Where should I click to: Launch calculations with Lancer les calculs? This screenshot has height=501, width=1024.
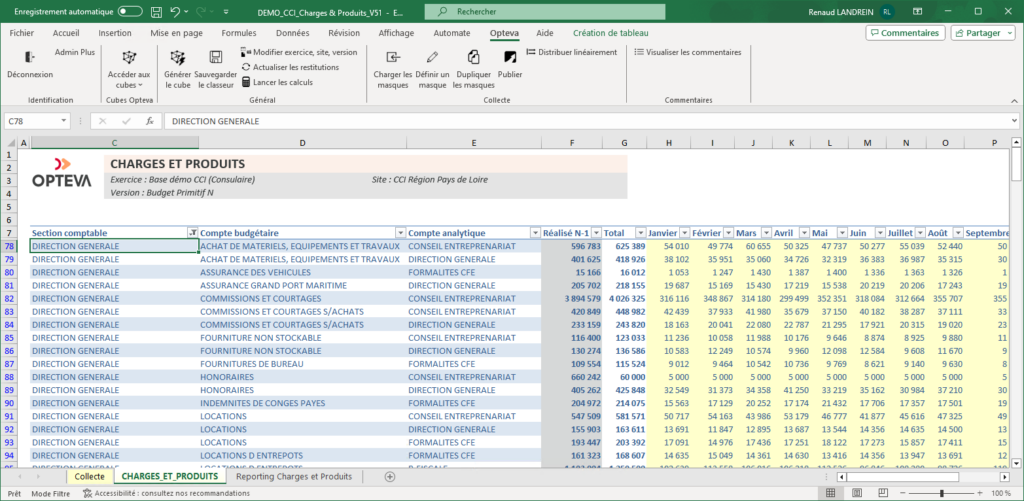277,82
